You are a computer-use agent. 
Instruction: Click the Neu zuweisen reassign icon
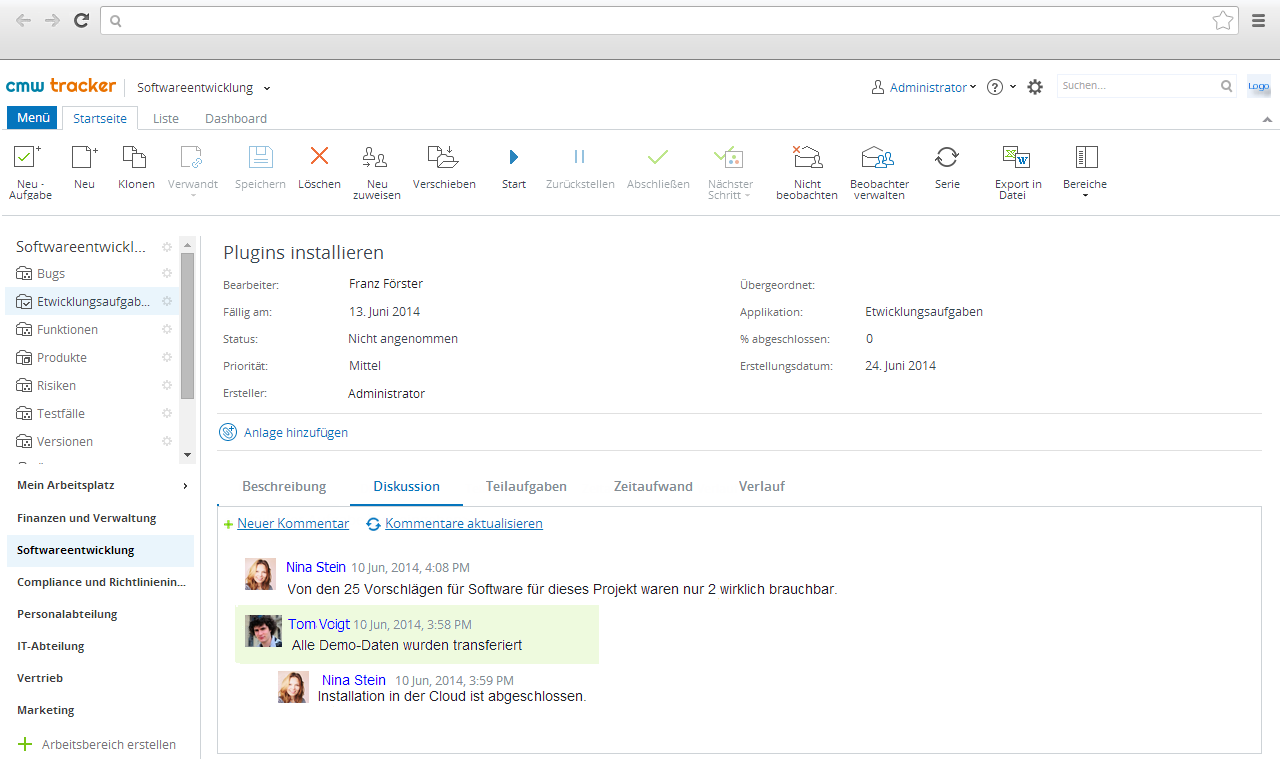pos(375,157)
